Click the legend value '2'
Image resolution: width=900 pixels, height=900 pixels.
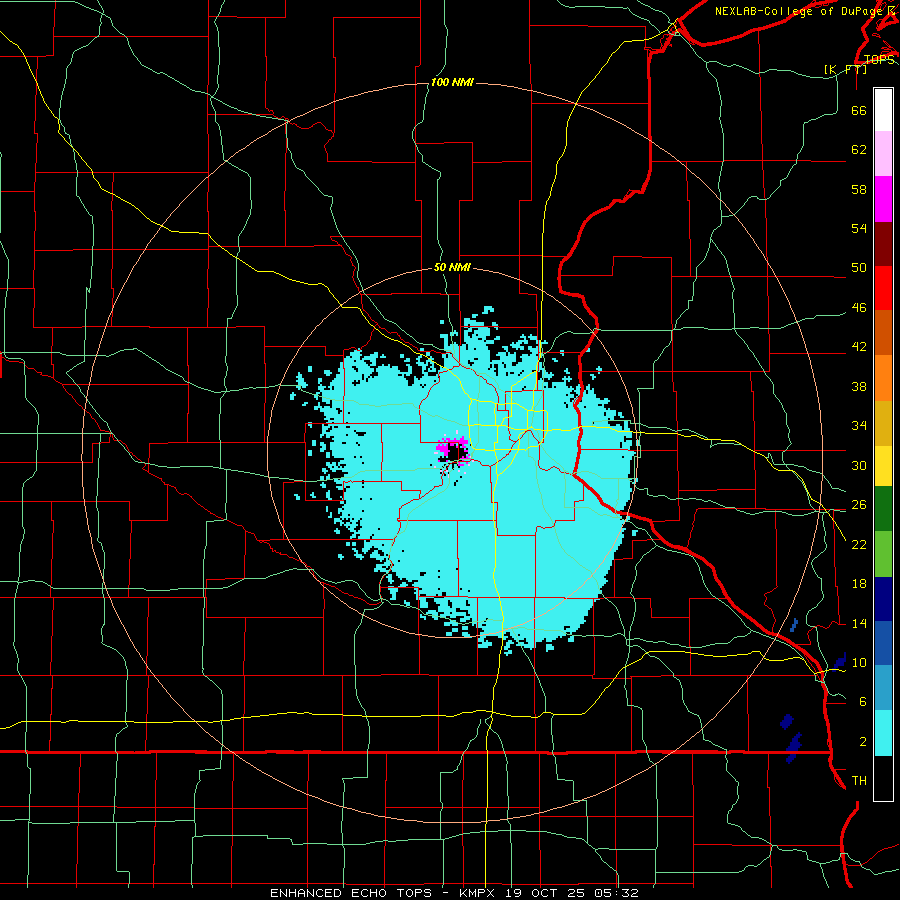pos(863,741)
